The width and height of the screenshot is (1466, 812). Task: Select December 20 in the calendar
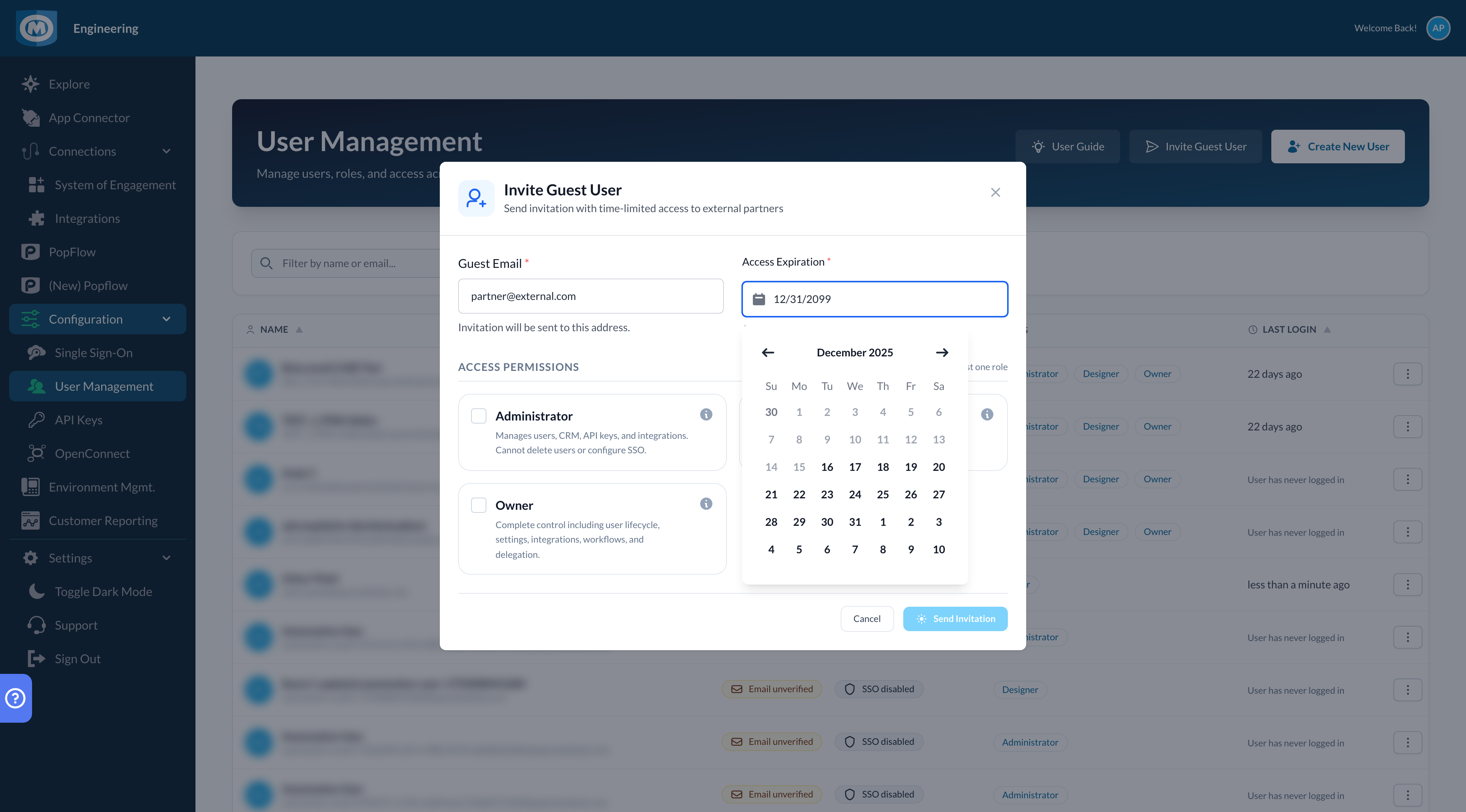pyautogui.click(x=939, y=467)
